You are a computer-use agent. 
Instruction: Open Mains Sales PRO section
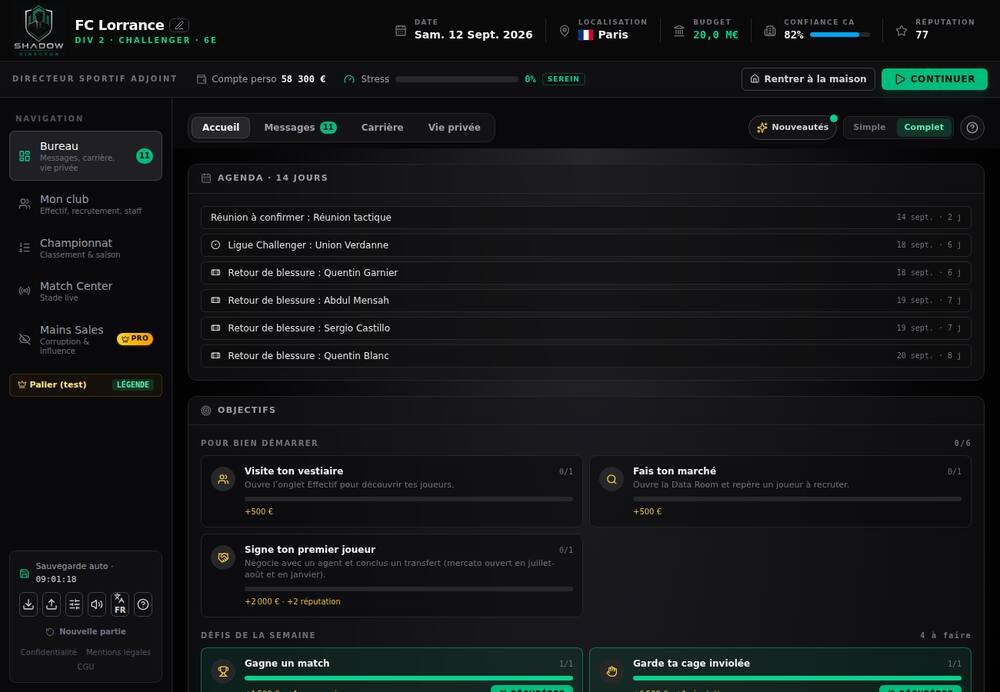[x=85, y=339]
